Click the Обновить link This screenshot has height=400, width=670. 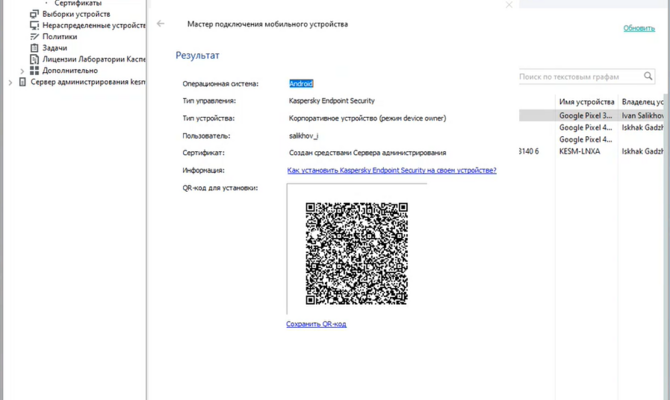639,28
